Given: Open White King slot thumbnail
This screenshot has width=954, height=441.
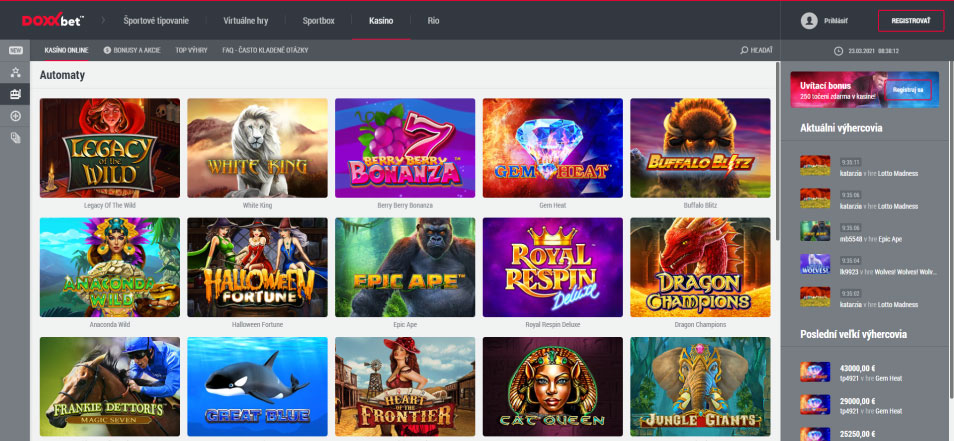Looking at the screenshot, I should (257, 148).
